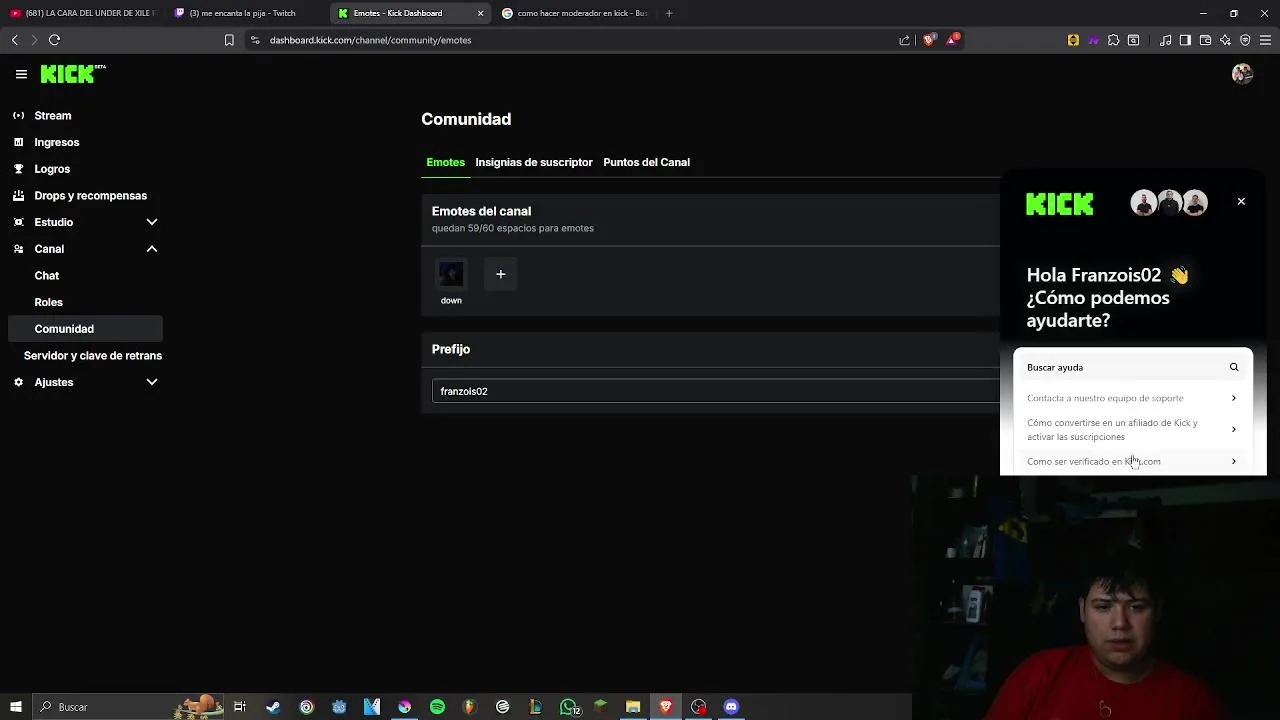
Task: Open Spotify from the taskbar
Action: pos(437,707)
